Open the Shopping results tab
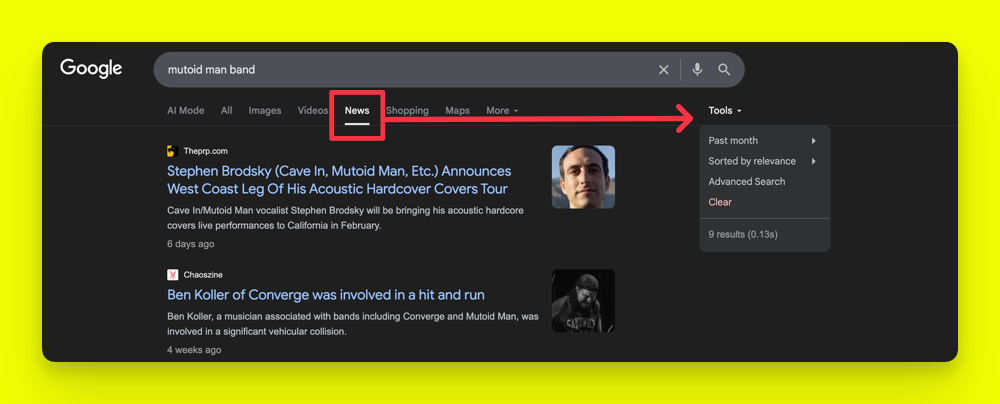The width and height of the screenshot is (1000, 404). pyautogui.click(x=407, y=111)
